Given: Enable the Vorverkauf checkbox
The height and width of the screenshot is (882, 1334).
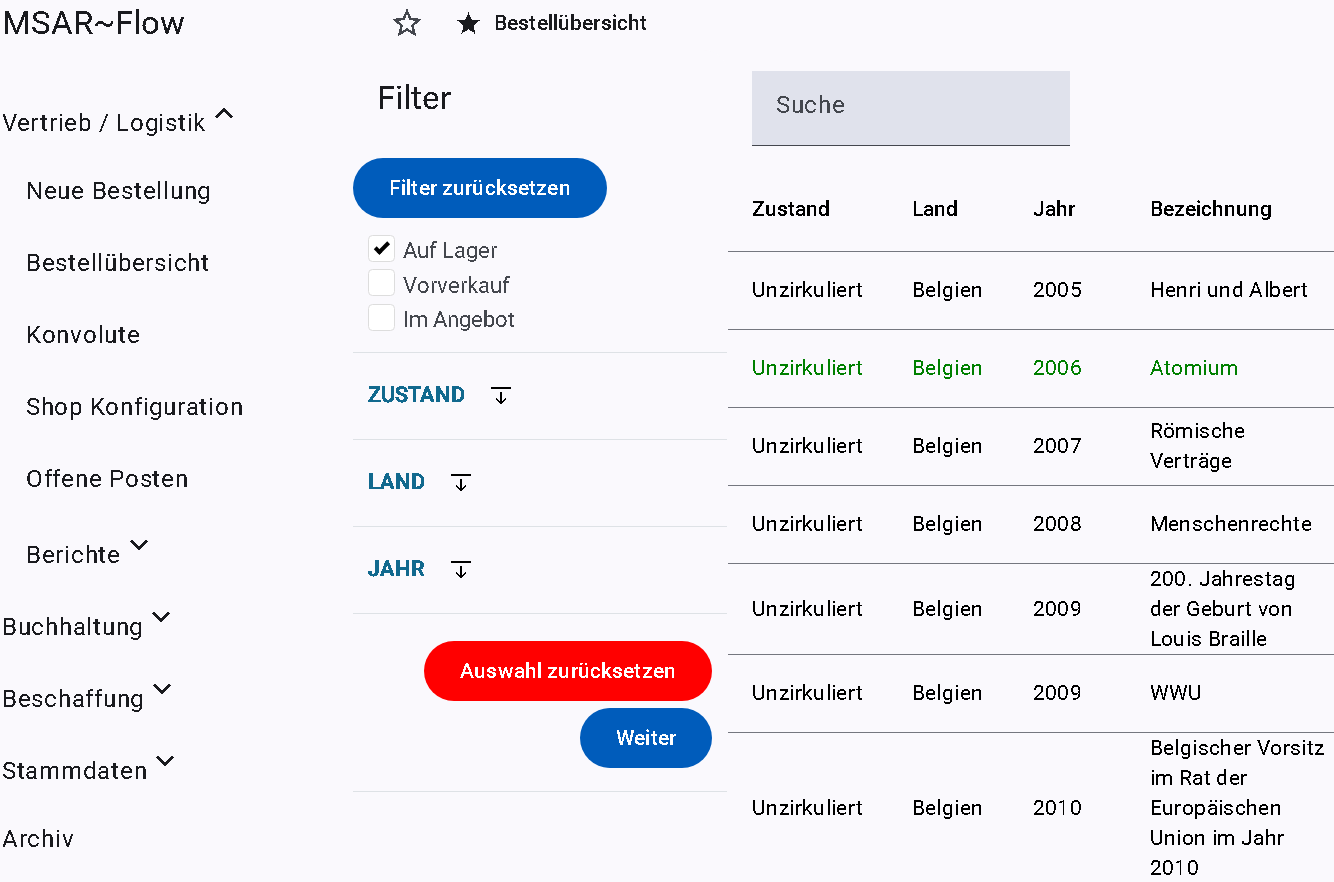Looking at the screenshot, I should (381, 283).
